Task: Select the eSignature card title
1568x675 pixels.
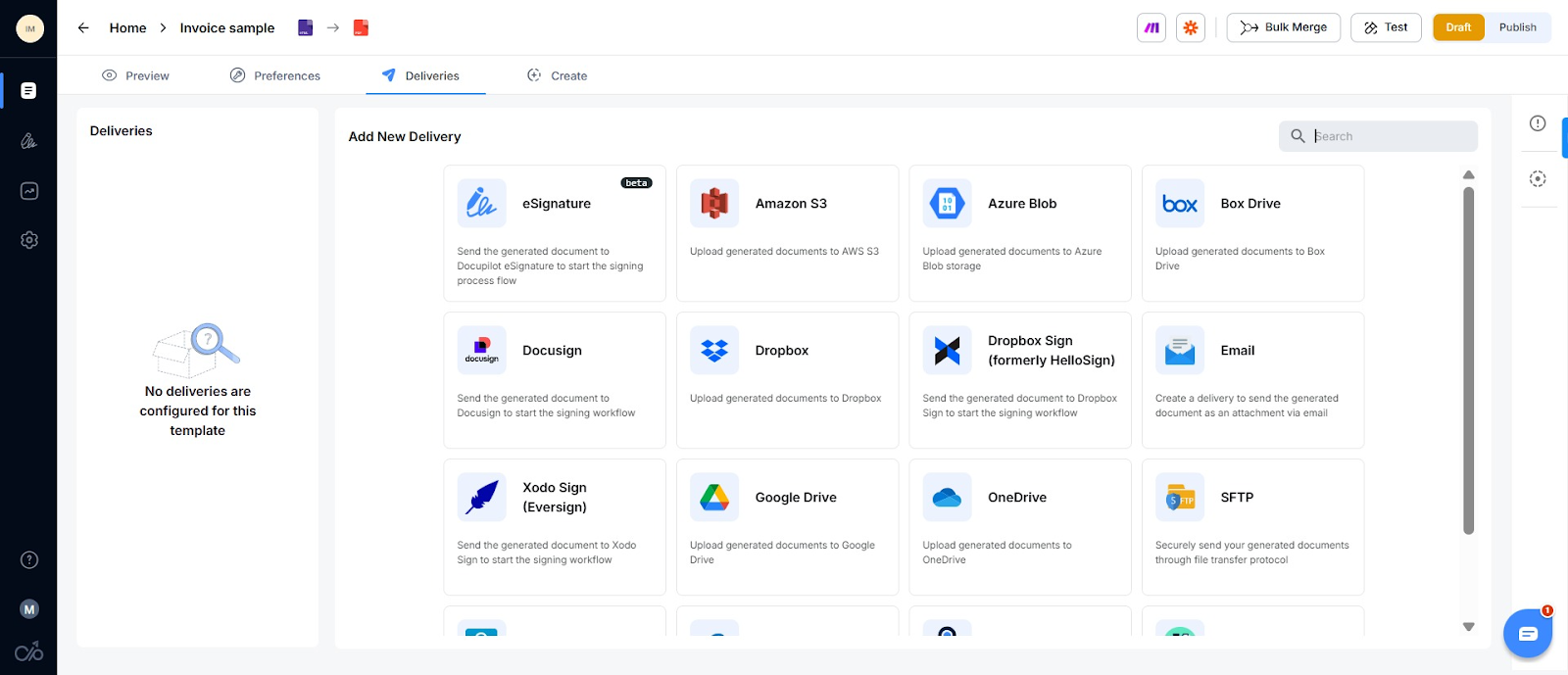Action: pos(557,204)
